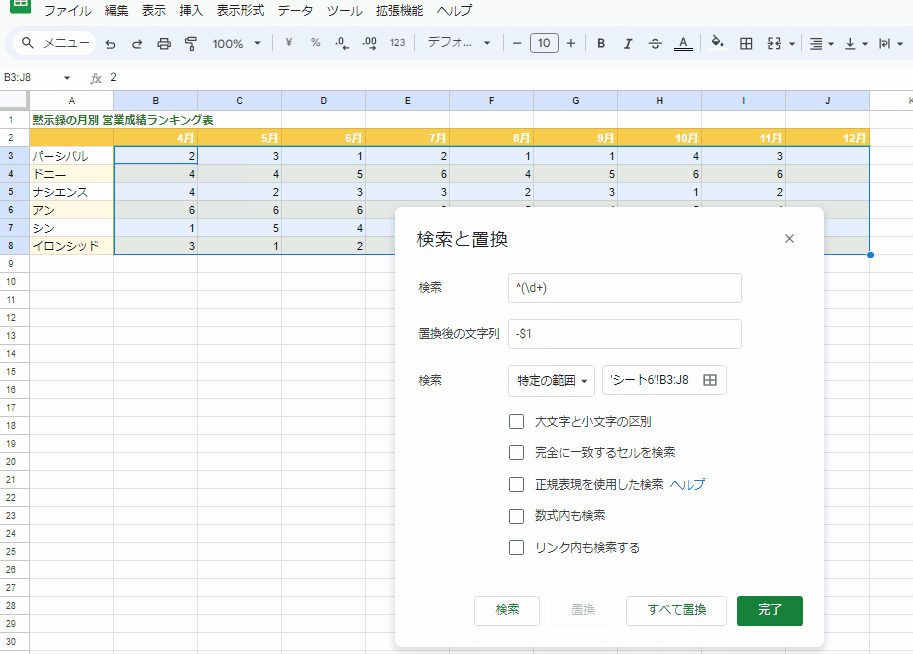Viewport: 913px width, 654px height.
Task: Open the text color picker
Action: pyautogui.click(x=683, y=43)
